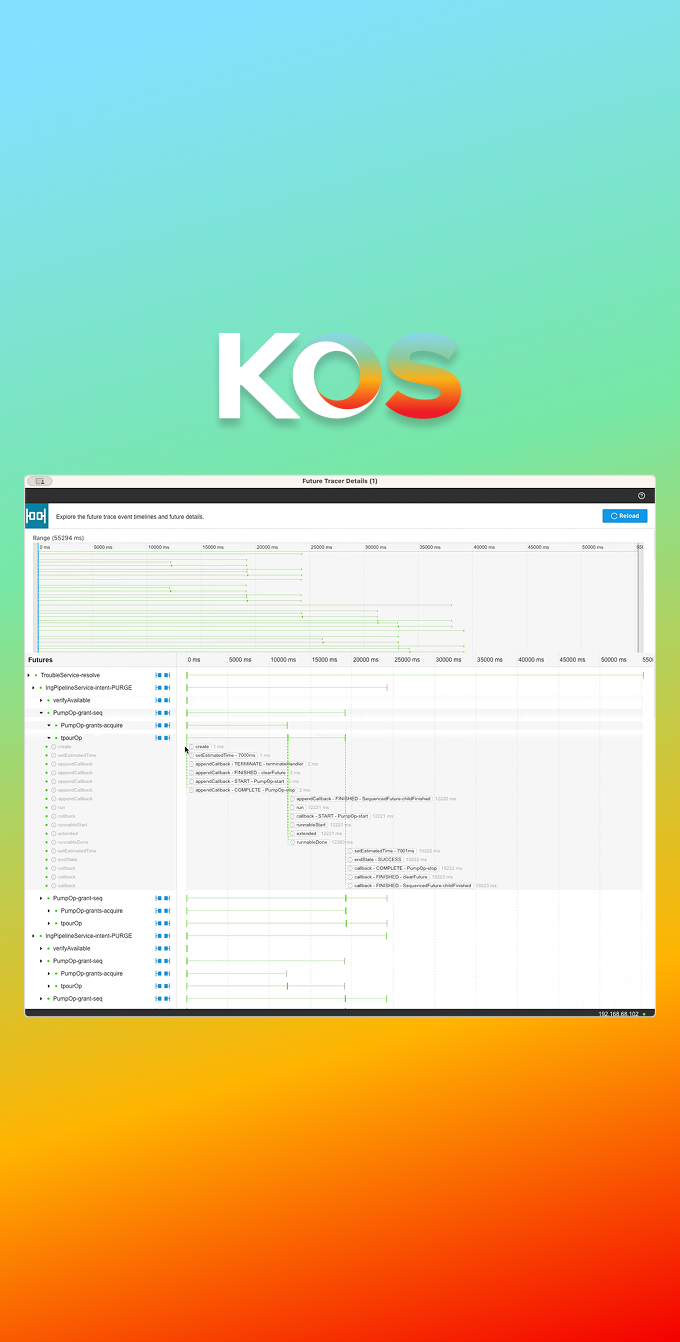This screenshot has height=1342, width=680.
Task: Reload the future trace data
Action: click(625, 516)
